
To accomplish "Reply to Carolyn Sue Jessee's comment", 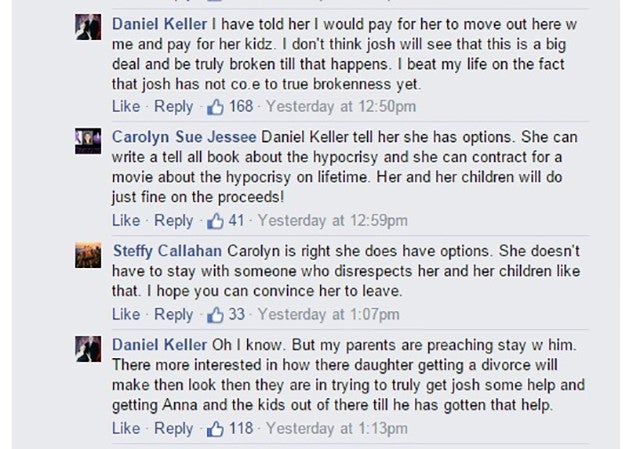I will point(174,220).
